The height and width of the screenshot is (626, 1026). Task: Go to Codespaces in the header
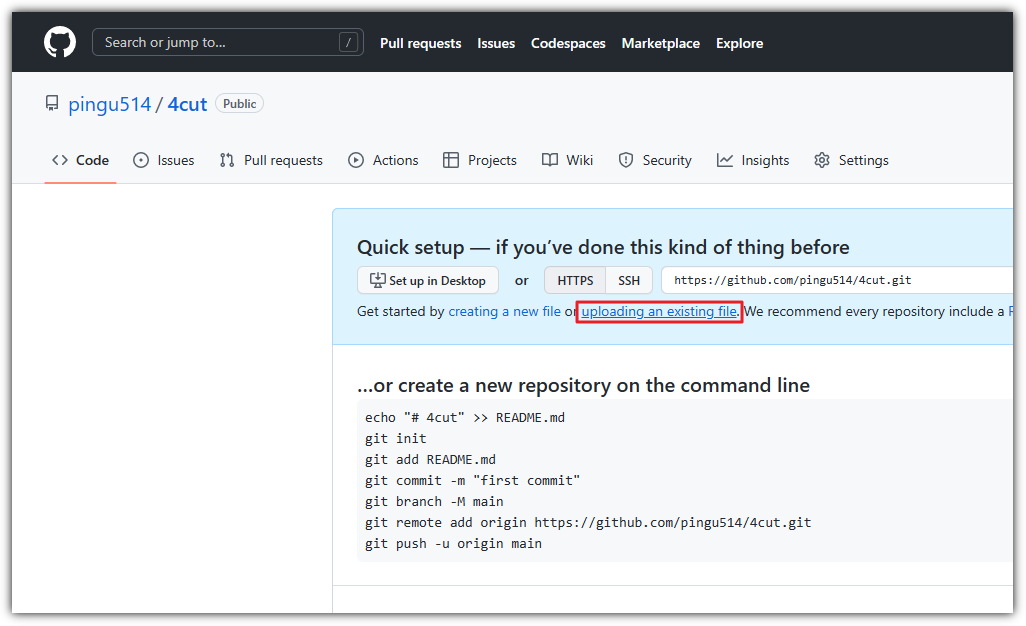tap(568, 43)
